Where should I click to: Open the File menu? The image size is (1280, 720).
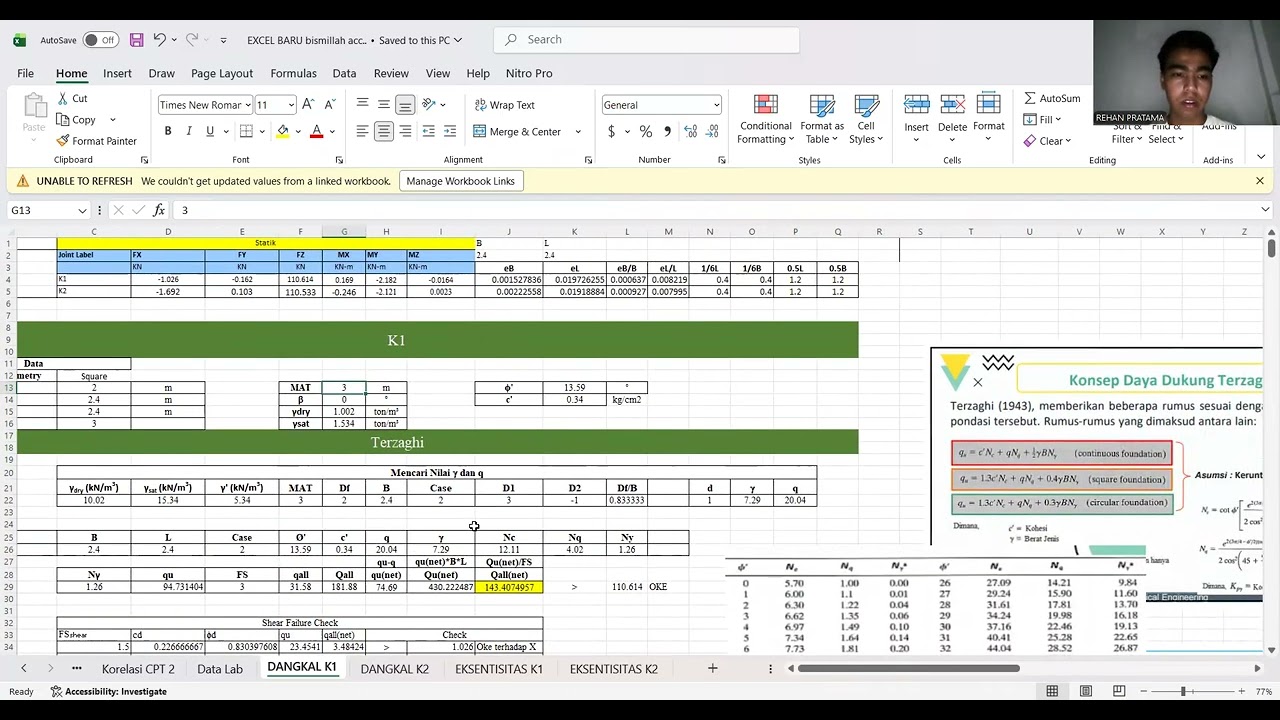click(25, 73)
